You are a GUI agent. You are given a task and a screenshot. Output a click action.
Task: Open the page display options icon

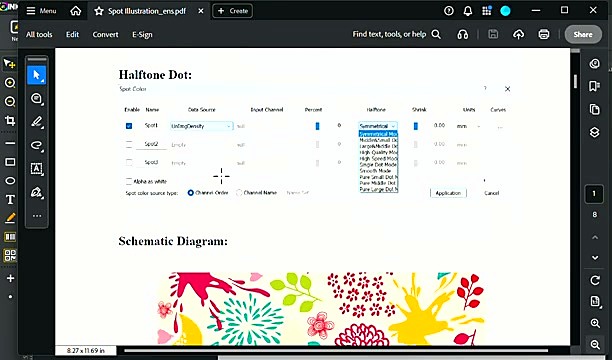[595, 301]
